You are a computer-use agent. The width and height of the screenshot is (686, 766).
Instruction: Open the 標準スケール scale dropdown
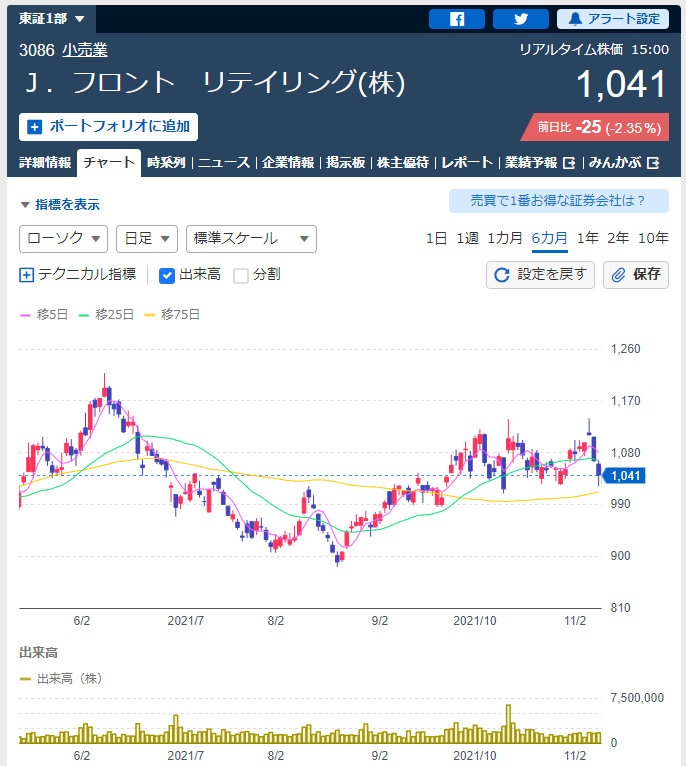coord(251,239)
